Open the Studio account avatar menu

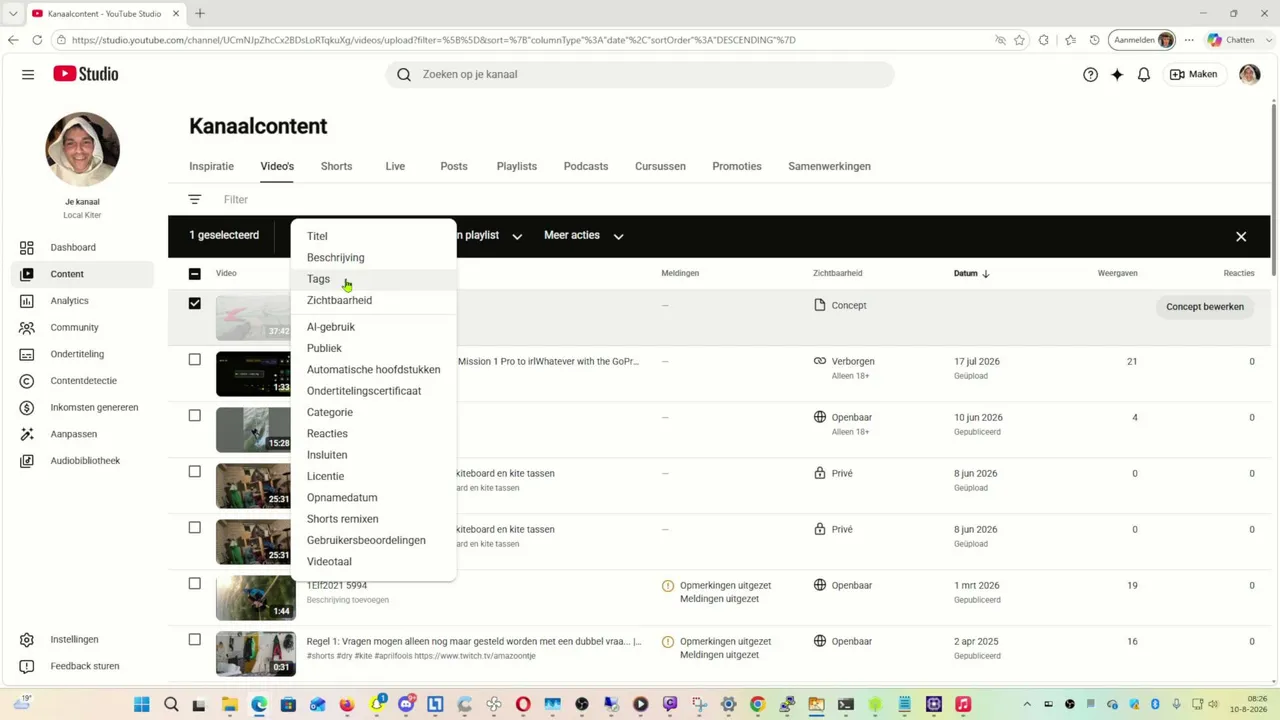(1249, 74)
